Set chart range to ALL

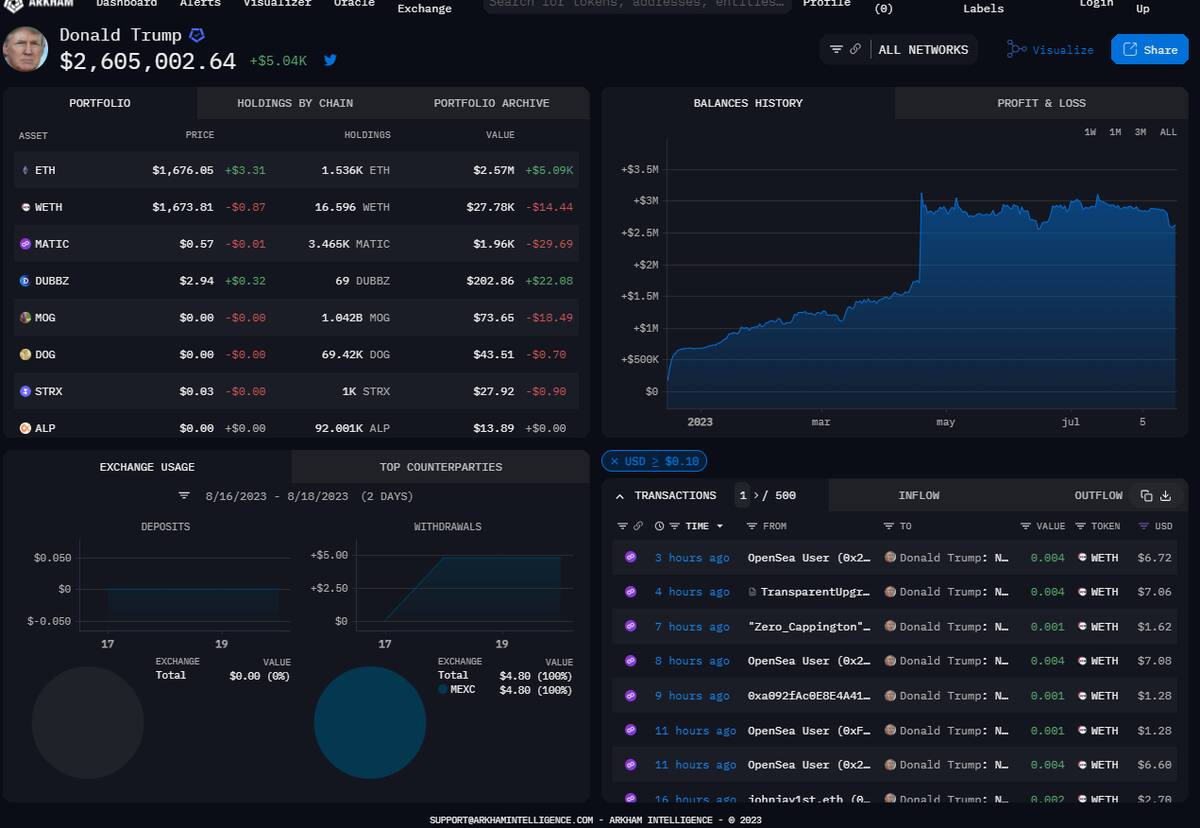1168,132
